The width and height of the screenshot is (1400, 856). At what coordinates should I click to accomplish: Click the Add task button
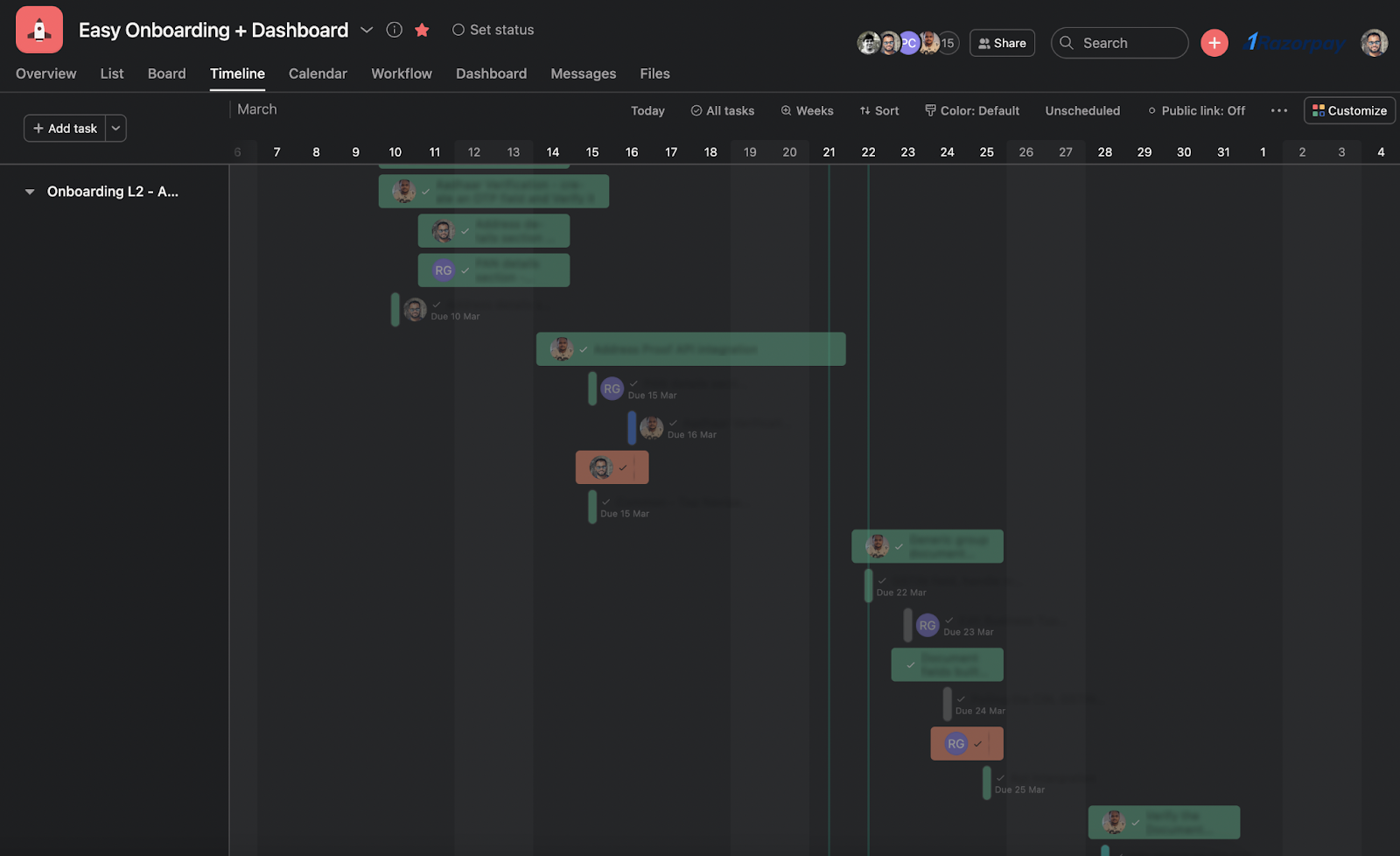tap(65, 128)
